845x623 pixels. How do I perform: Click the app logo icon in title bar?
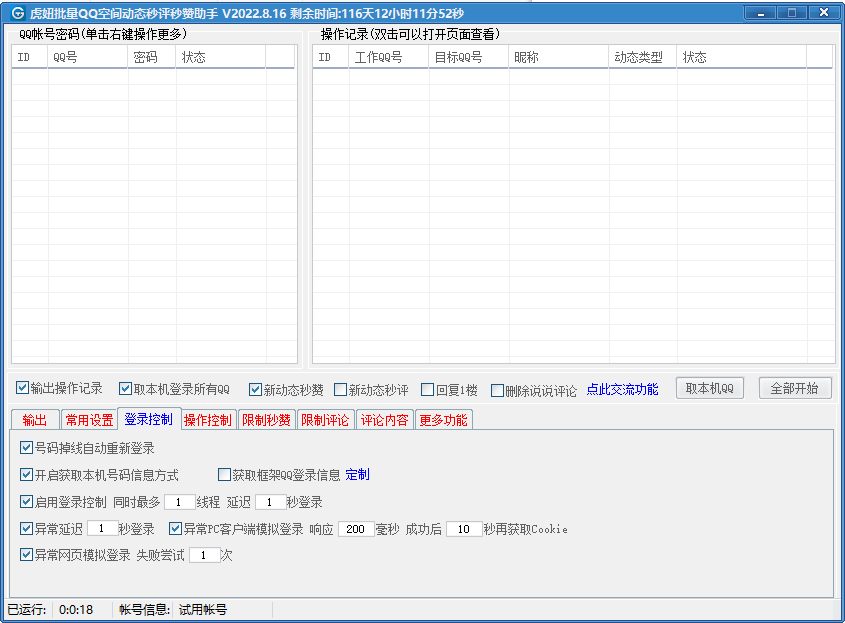coord(18,12)
